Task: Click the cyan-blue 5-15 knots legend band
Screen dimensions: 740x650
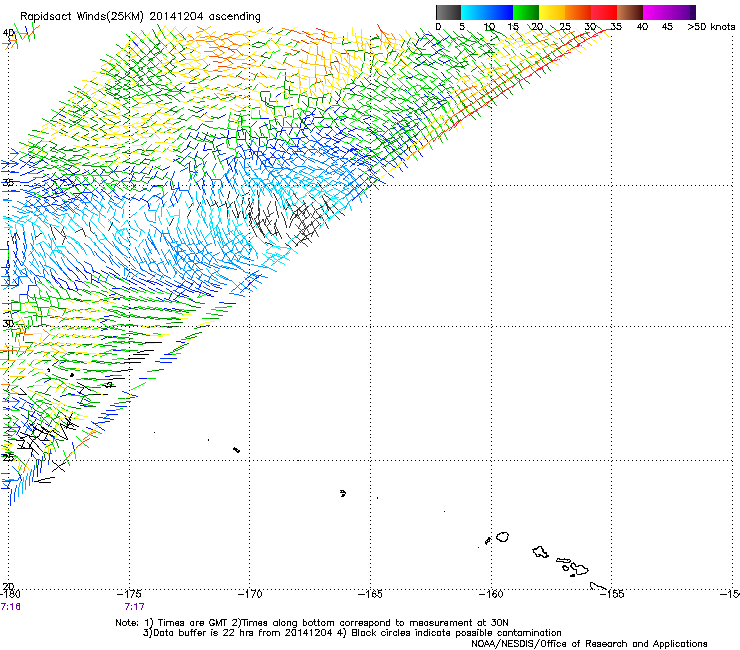Action: (x=487, y=12)
